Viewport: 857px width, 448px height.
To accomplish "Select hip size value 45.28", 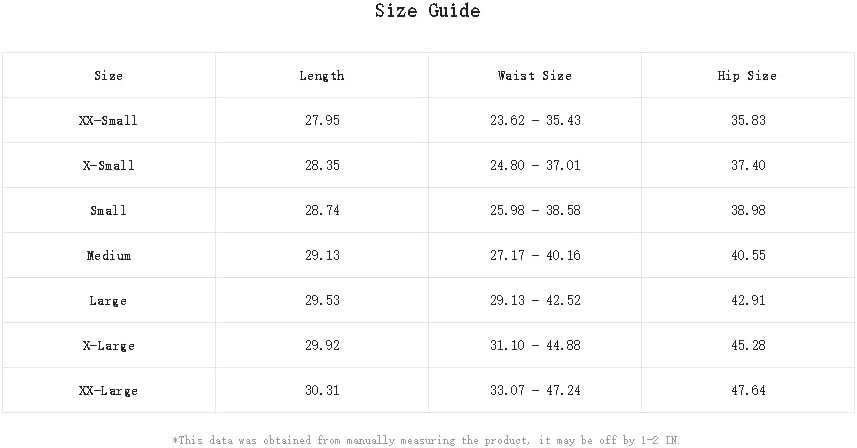I will (748, 345).
